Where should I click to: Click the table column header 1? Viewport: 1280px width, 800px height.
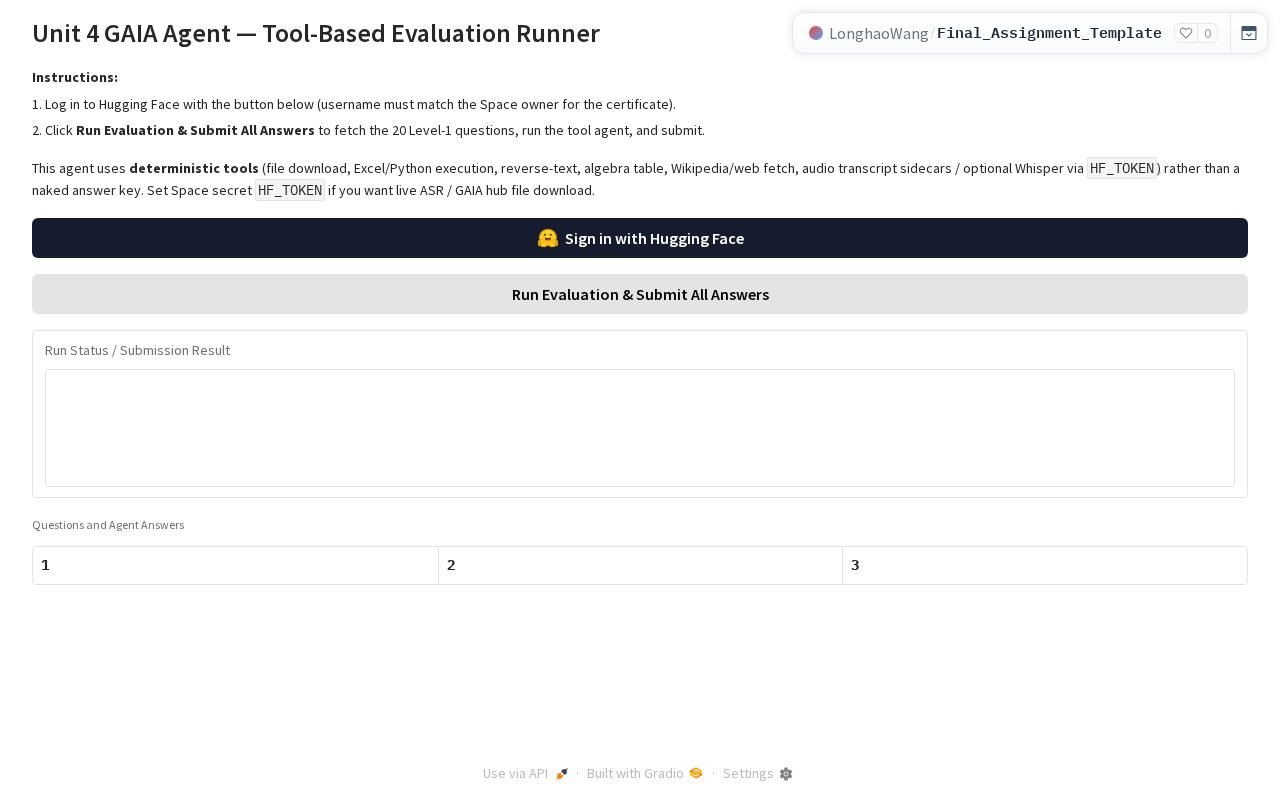[235, 565]
